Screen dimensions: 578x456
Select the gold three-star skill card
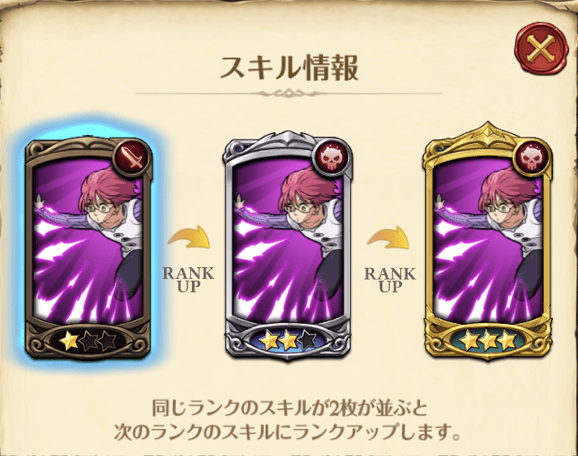(488, 241)
